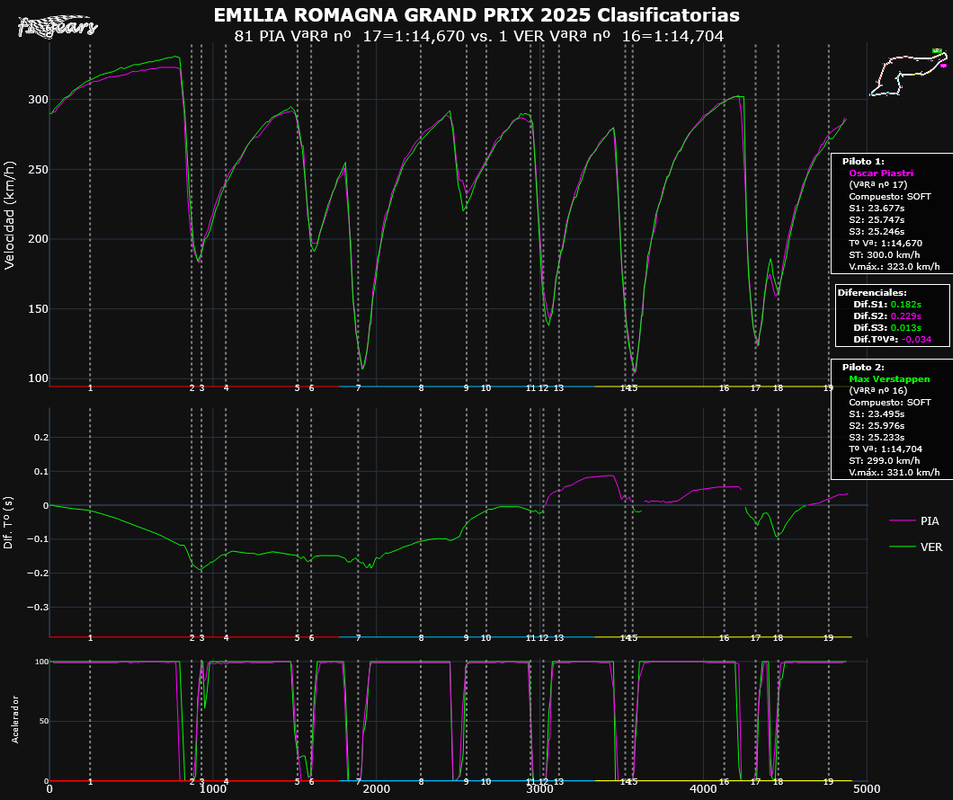The width and height of the screenshot is (953, 800).
Task: Click corner 17 marker under the time-delta chart
Action: 755,638
